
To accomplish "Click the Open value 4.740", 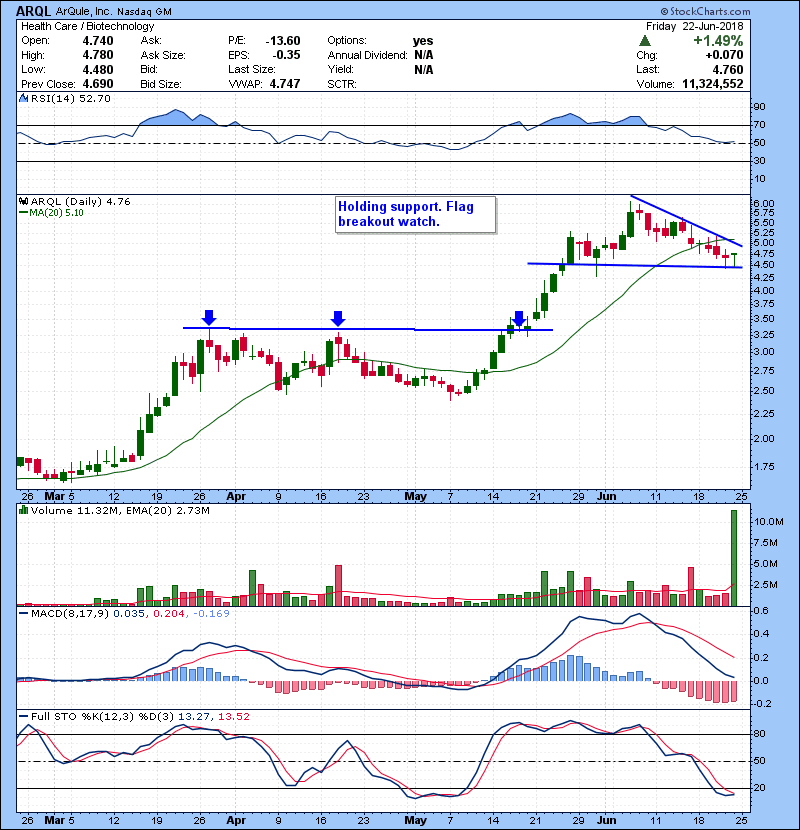I will [x=98, y=41].
